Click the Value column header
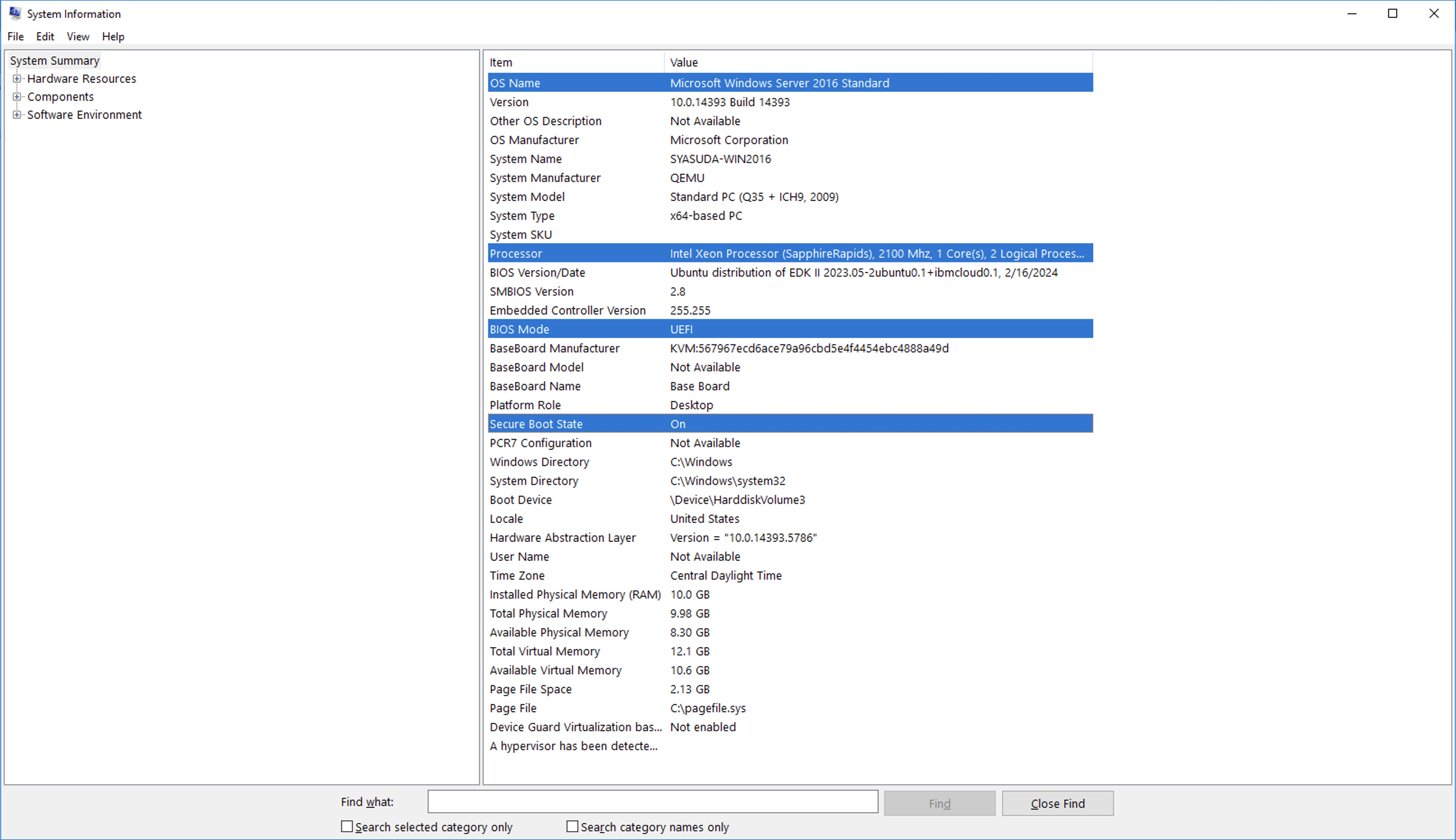Image resolution: width=1456 pixels, height=840 pixels. [876, 62]
